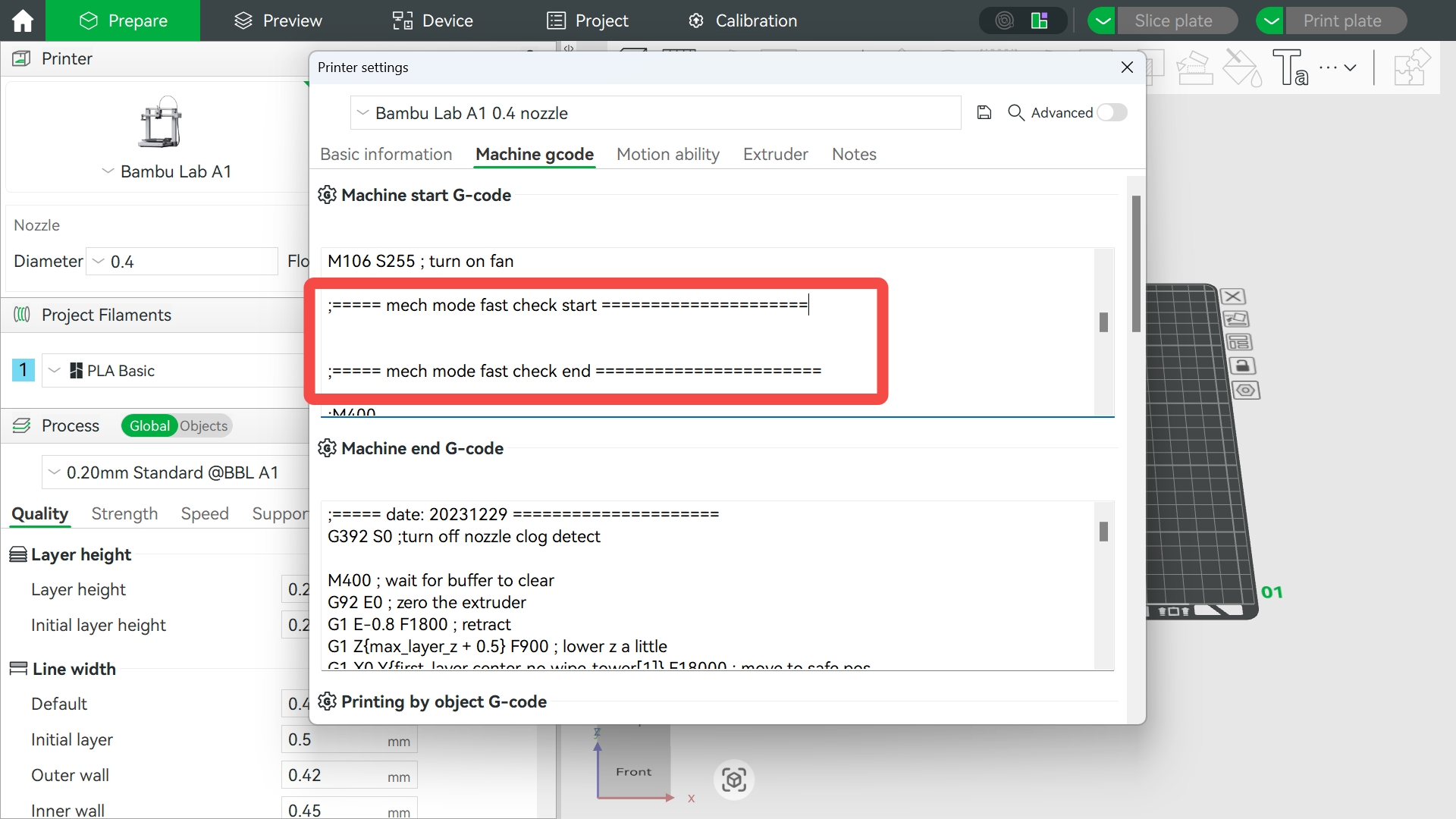Open the 0.20mm Standard process dropdown
1456x819 pixels.
tap(174, 472)
